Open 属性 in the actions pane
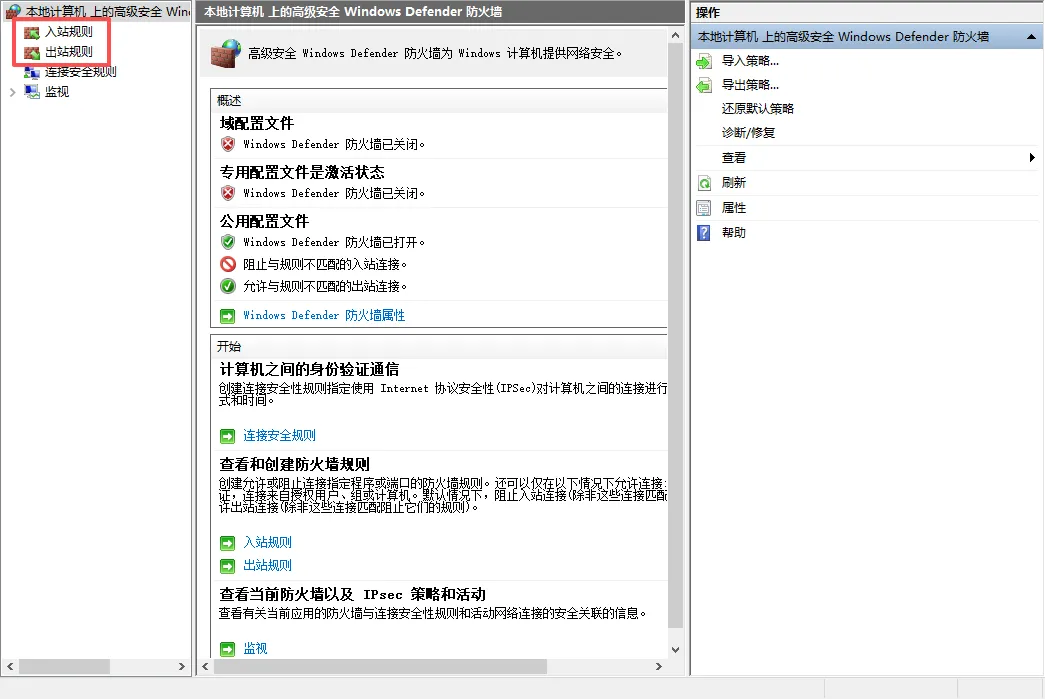Screen dimensions: 1045x699 coord(734,208)
